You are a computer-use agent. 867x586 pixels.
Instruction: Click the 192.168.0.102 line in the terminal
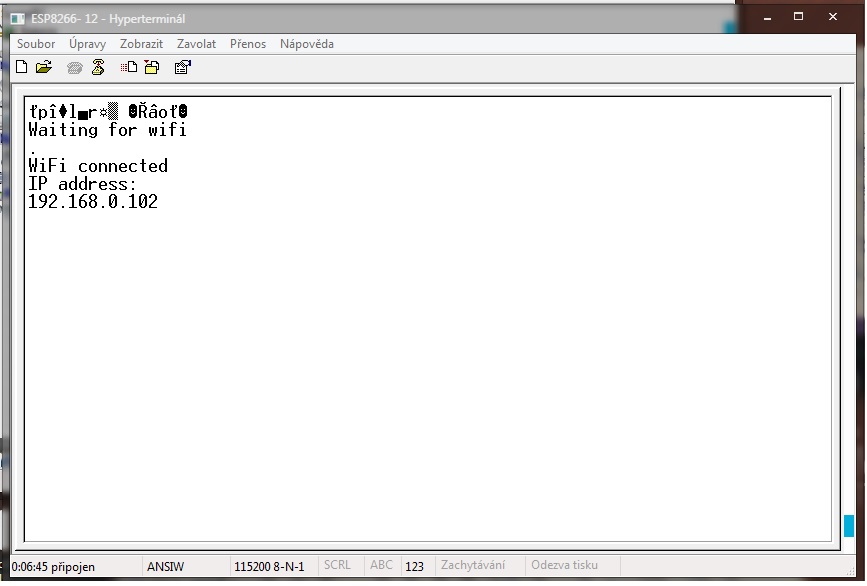(93, 202)
